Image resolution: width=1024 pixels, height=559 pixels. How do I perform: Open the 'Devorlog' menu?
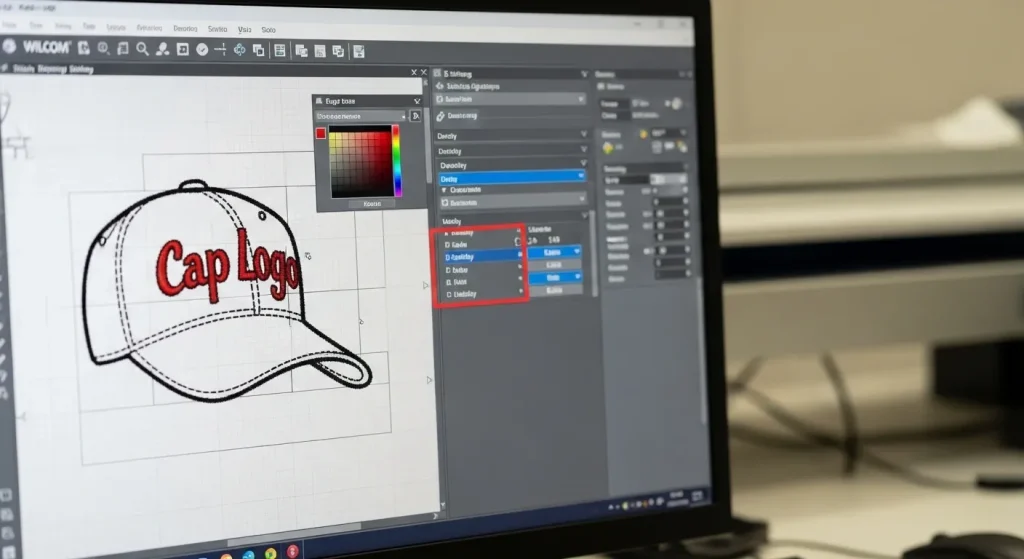(x=185, y=29)
